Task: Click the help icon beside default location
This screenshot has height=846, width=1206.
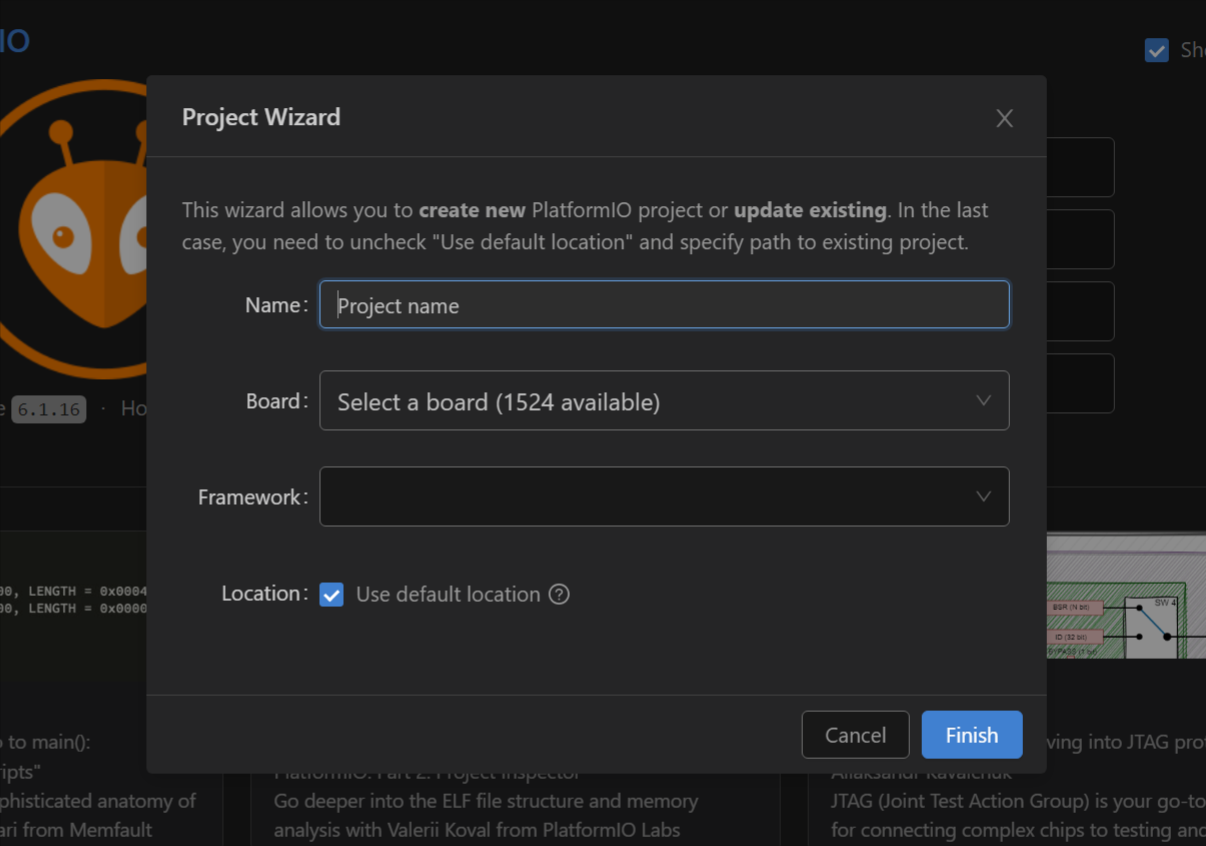Action: point(560,594)
